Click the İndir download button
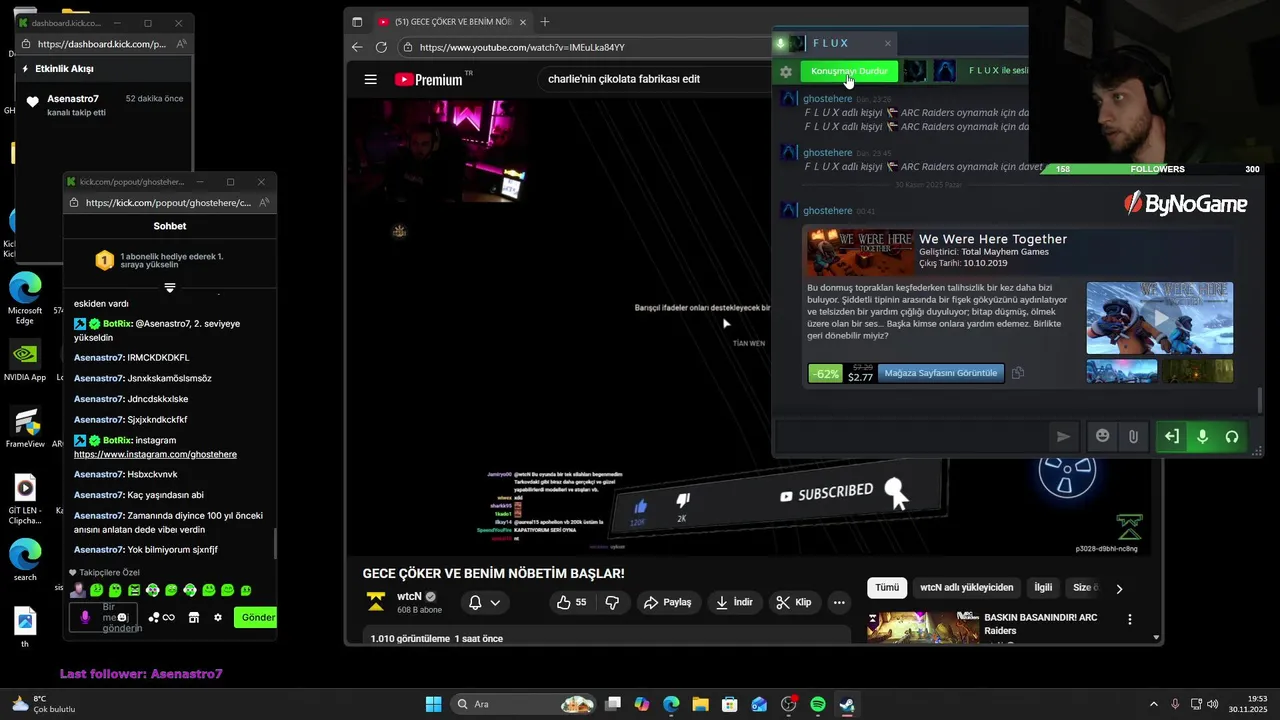 [733, 602]
